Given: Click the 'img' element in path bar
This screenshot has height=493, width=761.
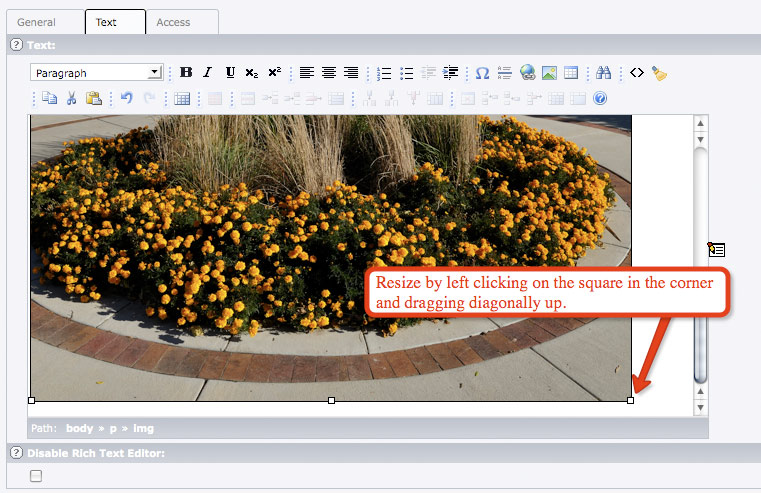Looking at the screenshot, I should coord(144,428).
